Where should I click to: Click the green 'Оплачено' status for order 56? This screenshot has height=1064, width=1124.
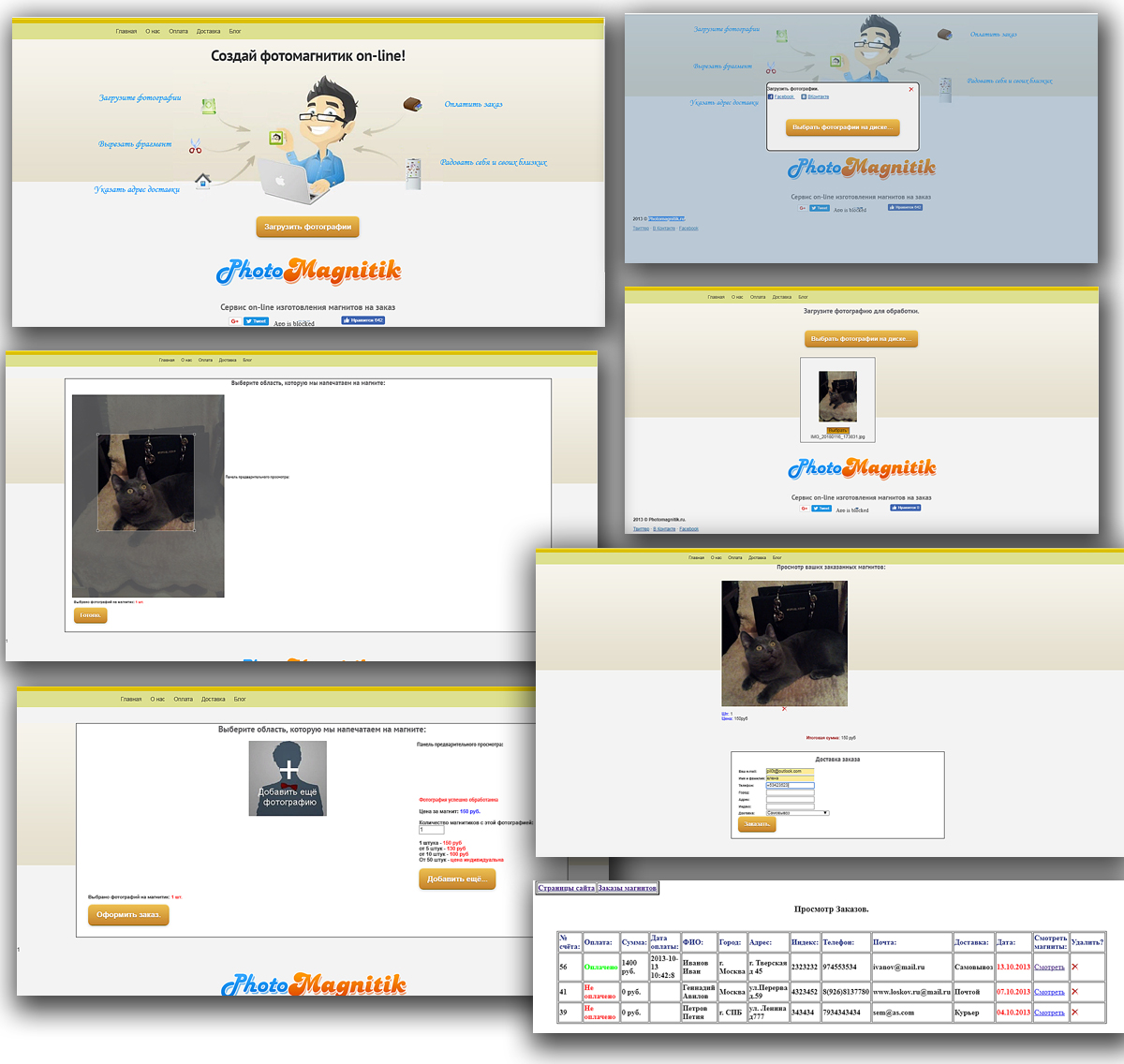pos(600,967)
